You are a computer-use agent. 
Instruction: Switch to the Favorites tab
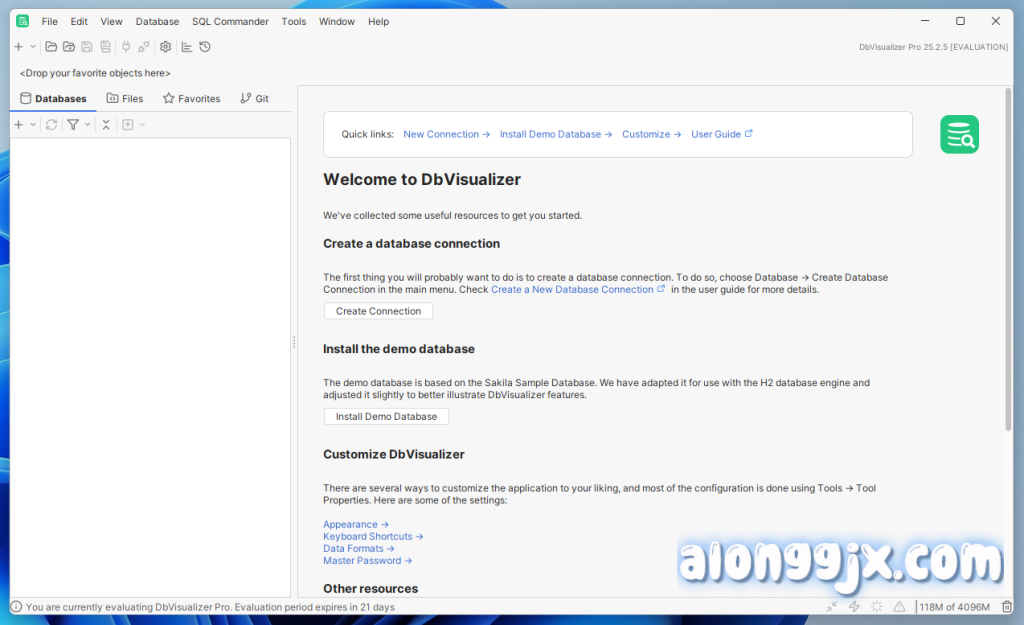pyautogui.click(x=191, y=99)
